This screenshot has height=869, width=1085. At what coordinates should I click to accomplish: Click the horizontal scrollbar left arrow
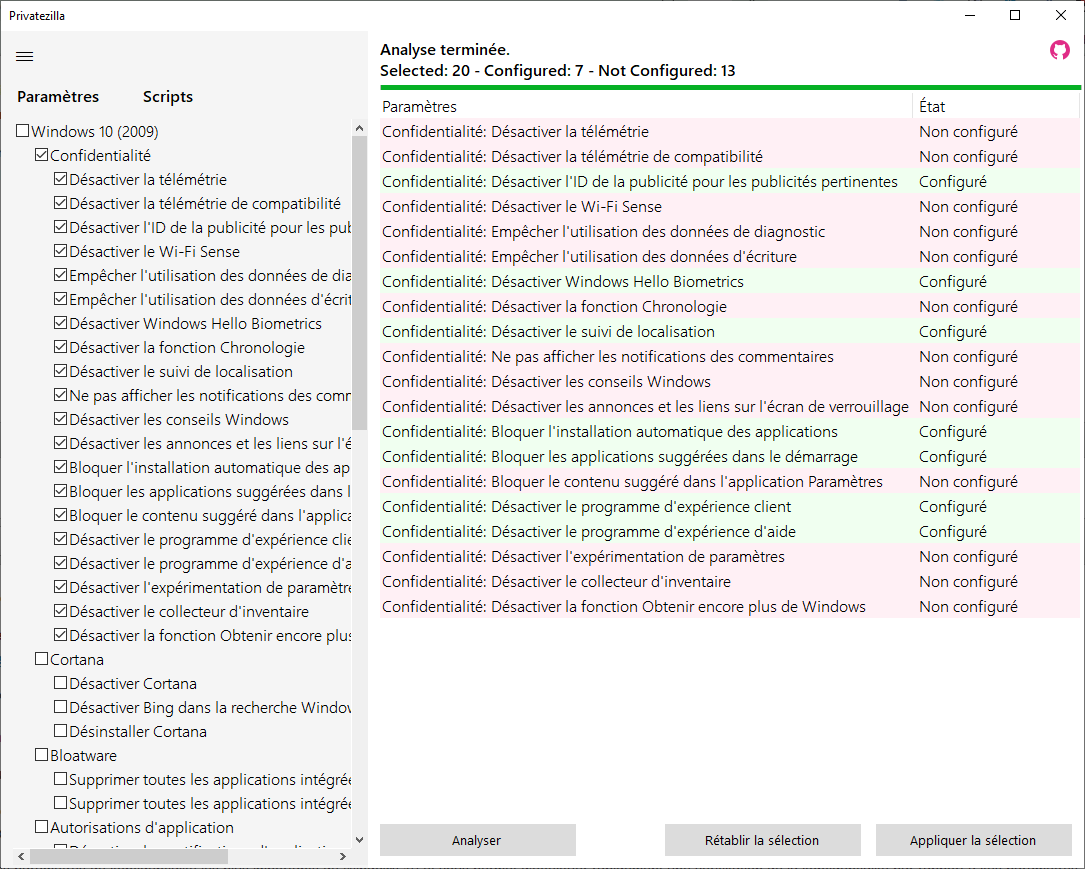21,857
